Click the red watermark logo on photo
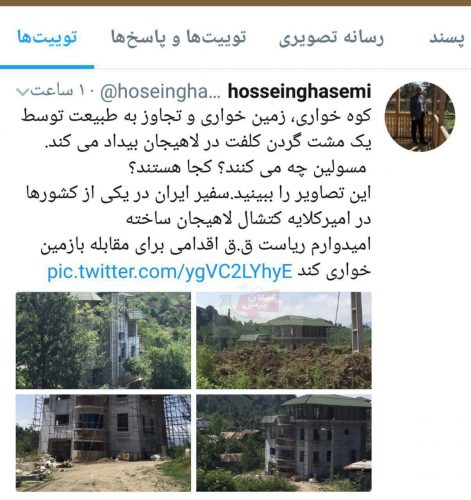The image size is (471, 500). point(258,303)
